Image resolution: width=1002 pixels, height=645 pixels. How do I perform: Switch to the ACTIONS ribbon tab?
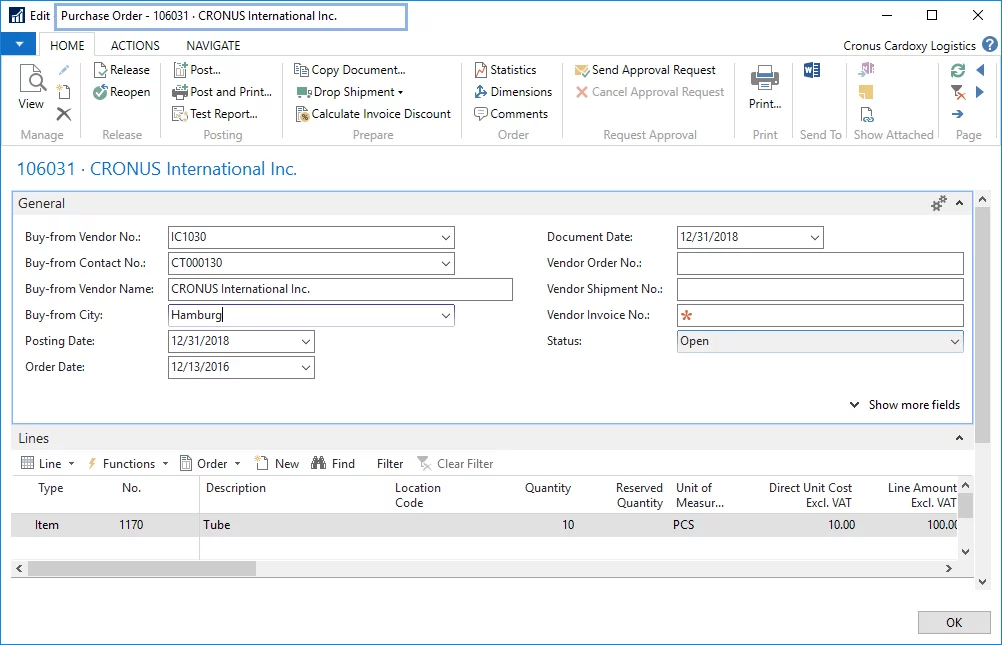click(135, 46)
